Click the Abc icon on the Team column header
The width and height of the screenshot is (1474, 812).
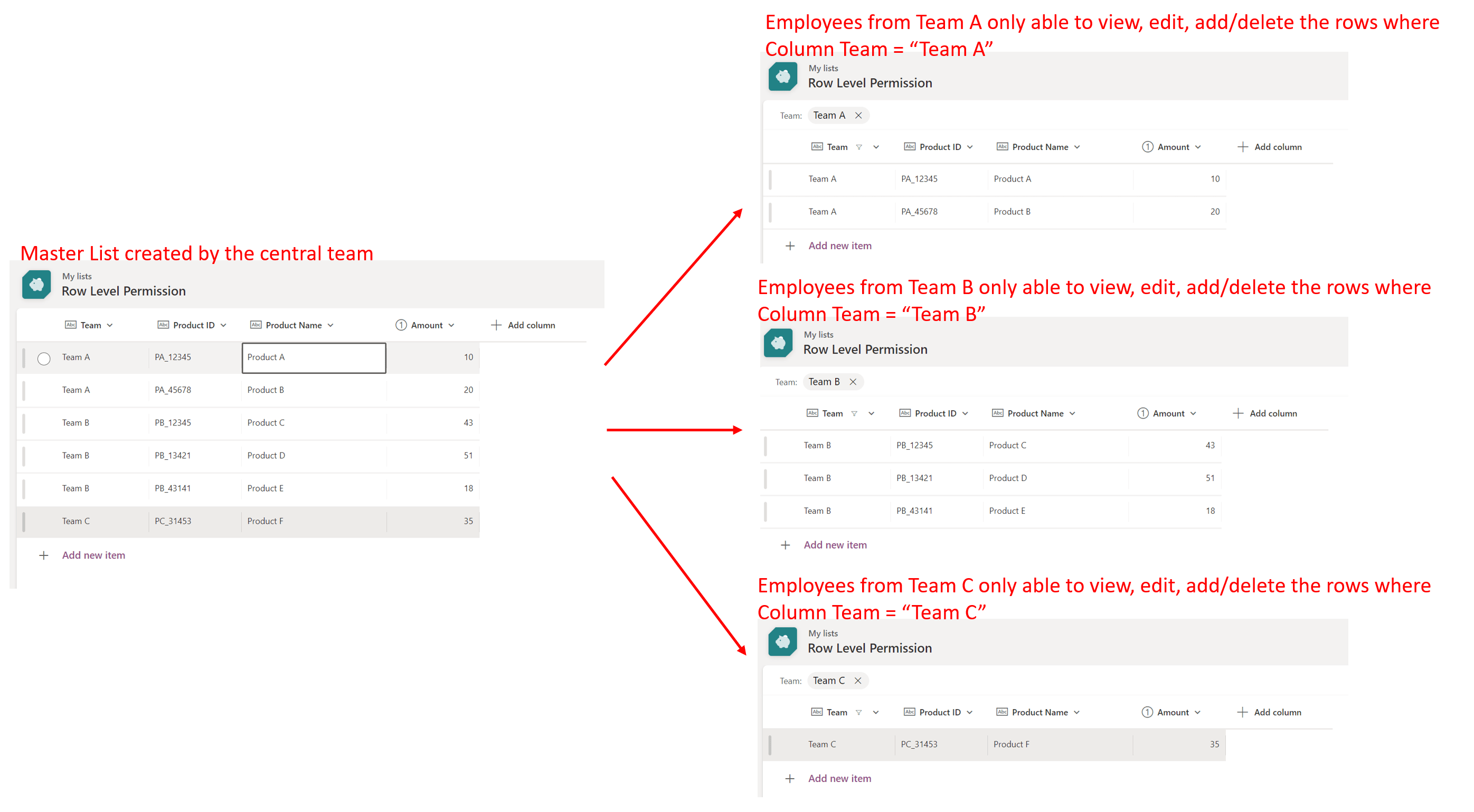[x=70, y=325]
